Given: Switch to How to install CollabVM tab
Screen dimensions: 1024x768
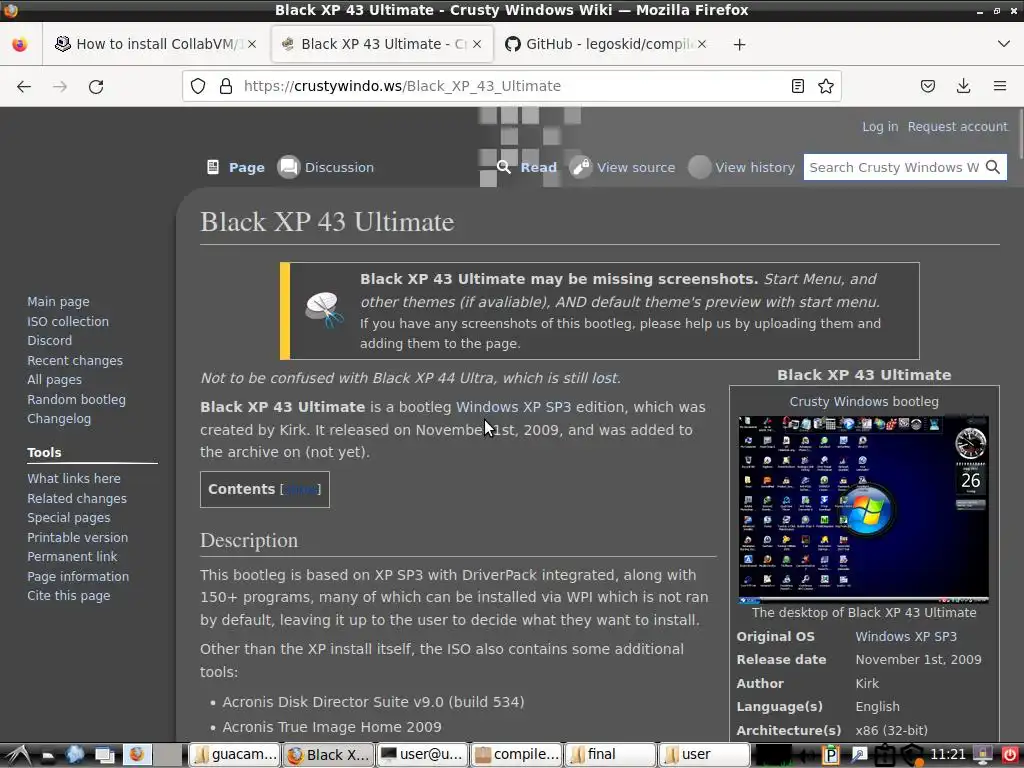Looking at the screenshot, I should (x=157, y=44).
